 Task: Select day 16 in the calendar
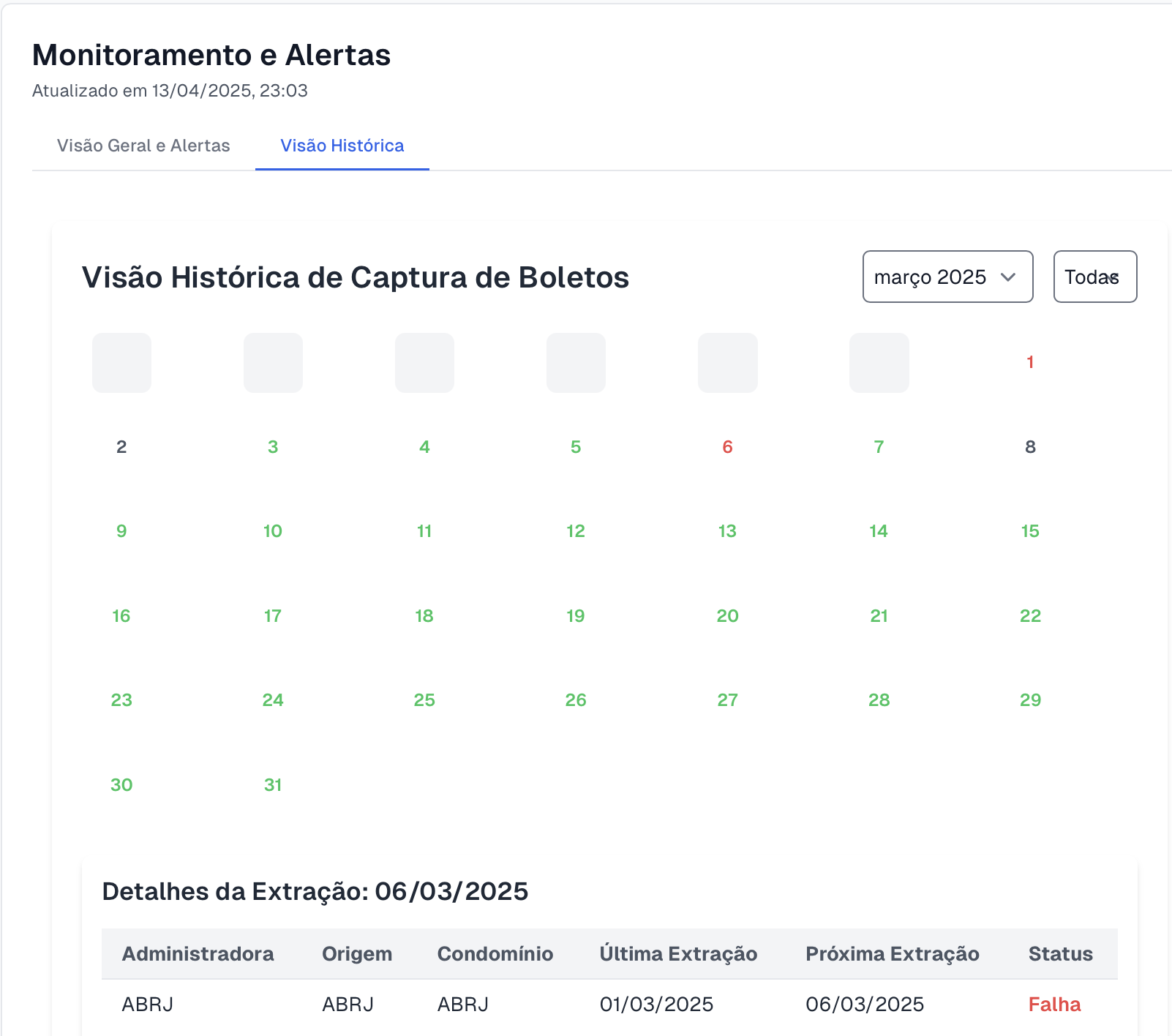(121, 616)
